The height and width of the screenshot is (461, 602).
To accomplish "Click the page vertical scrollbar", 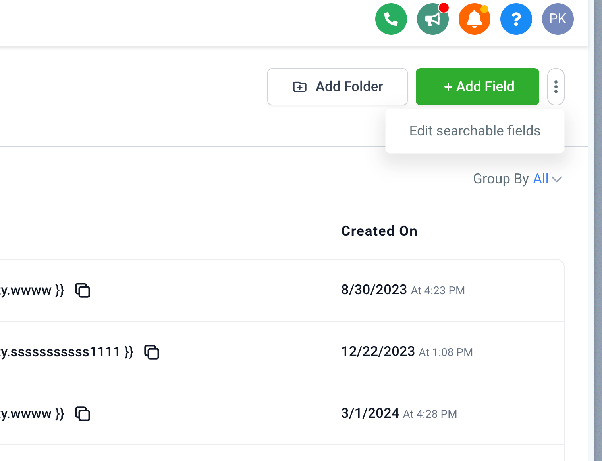I will pos(598,230).
